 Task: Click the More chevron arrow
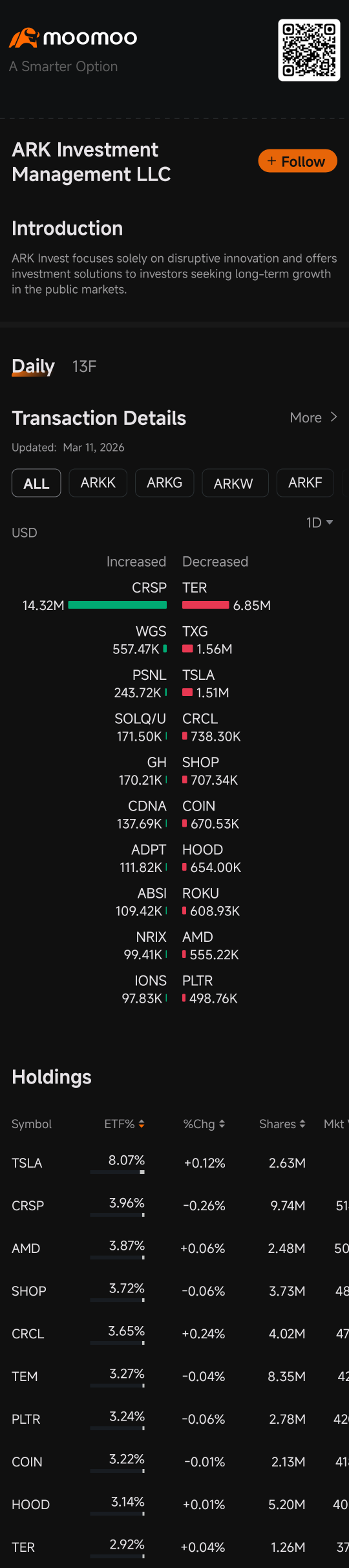point(333,417)
